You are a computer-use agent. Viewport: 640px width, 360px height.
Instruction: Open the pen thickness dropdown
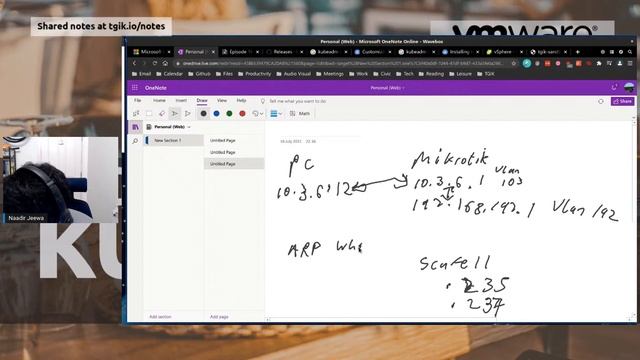[x=276, y=113]
